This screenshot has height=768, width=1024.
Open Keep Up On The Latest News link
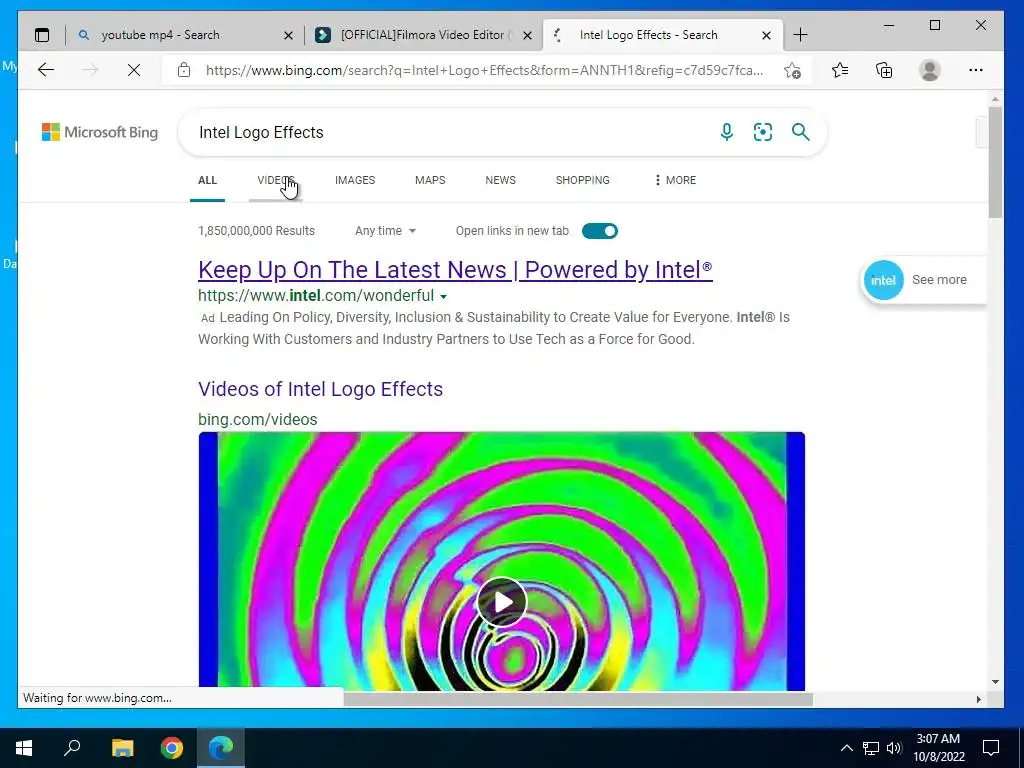pyautogui.click(x=455, y=270)
